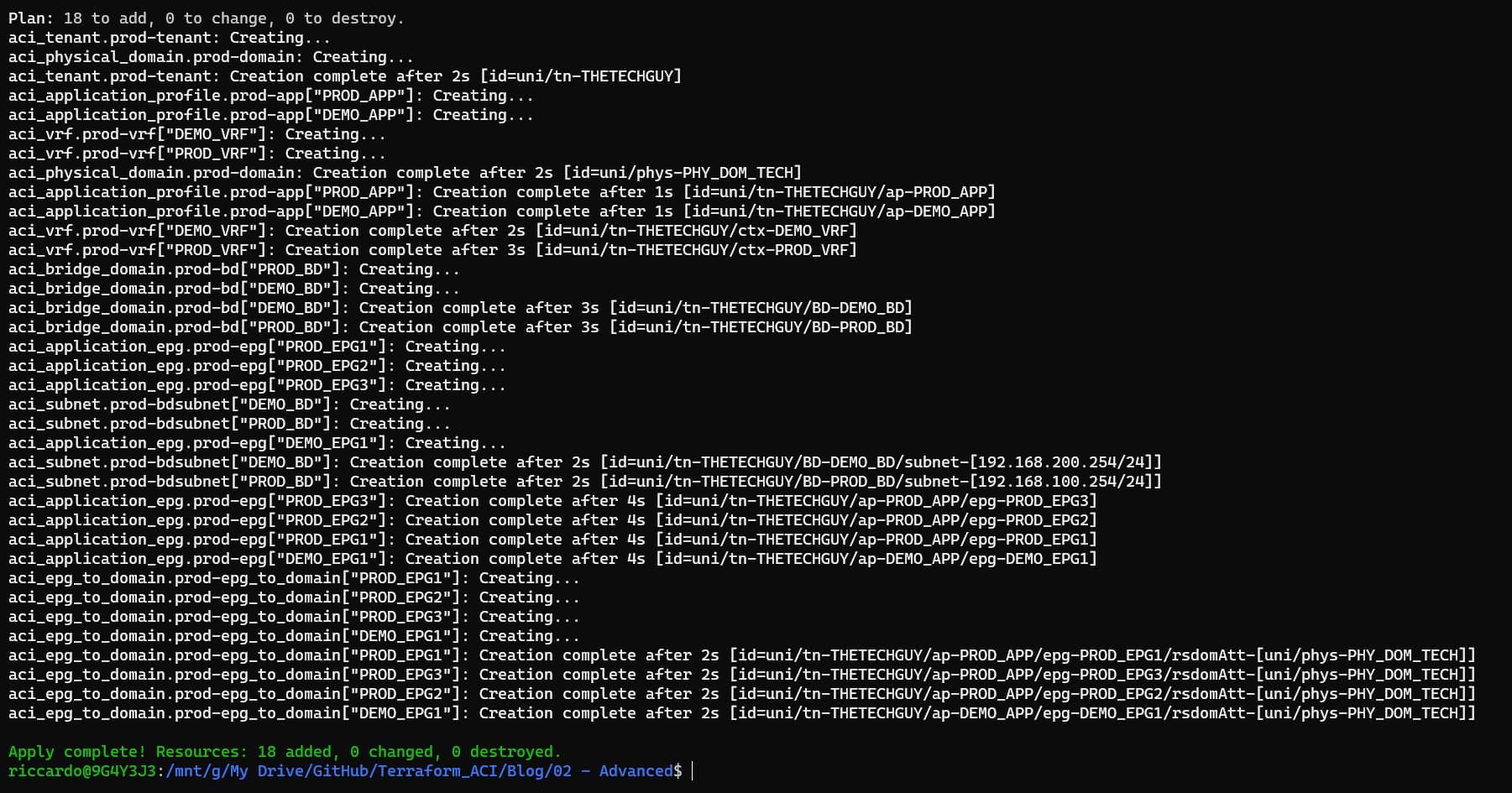The width and height of the screenshot is (1512, 793).
Task: Click the aci_application_epg DEMO_EPG1 "Creating..." line
Action: coord(257,443)
